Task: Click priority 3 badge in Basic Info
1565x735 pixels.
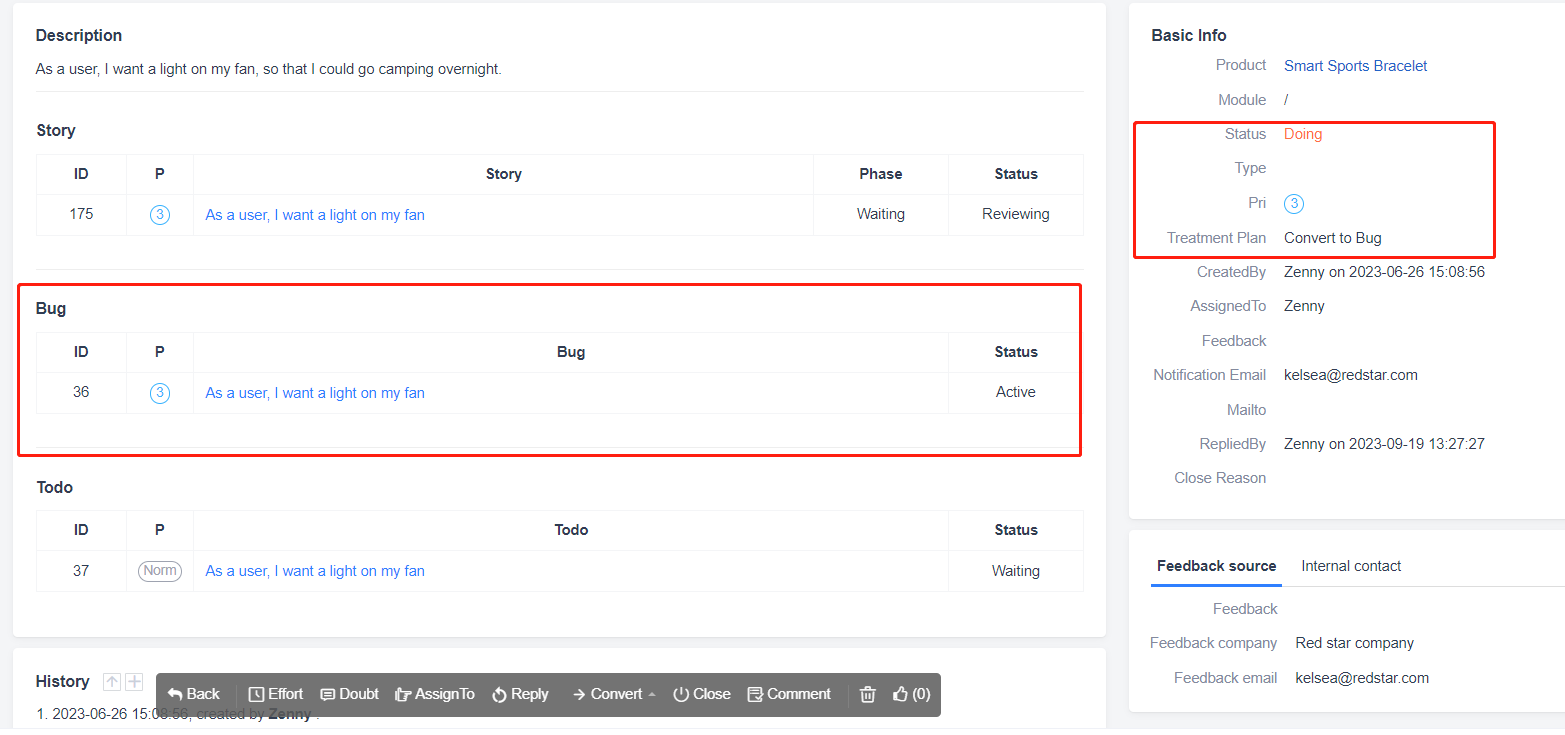Action: [1293, 204]
